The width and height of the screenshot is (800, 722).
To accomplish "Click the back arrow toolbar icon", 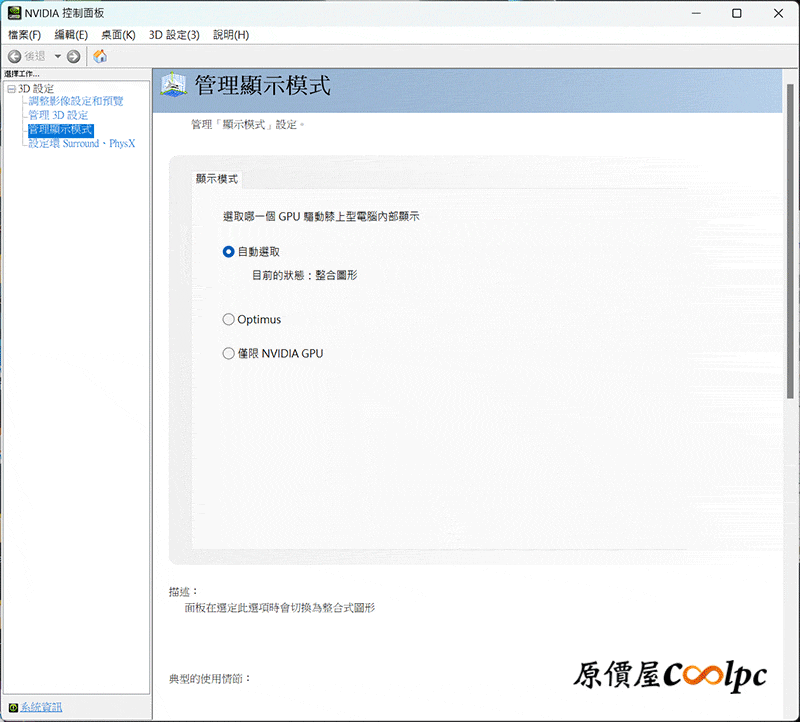I will click(x=14, y=56).
